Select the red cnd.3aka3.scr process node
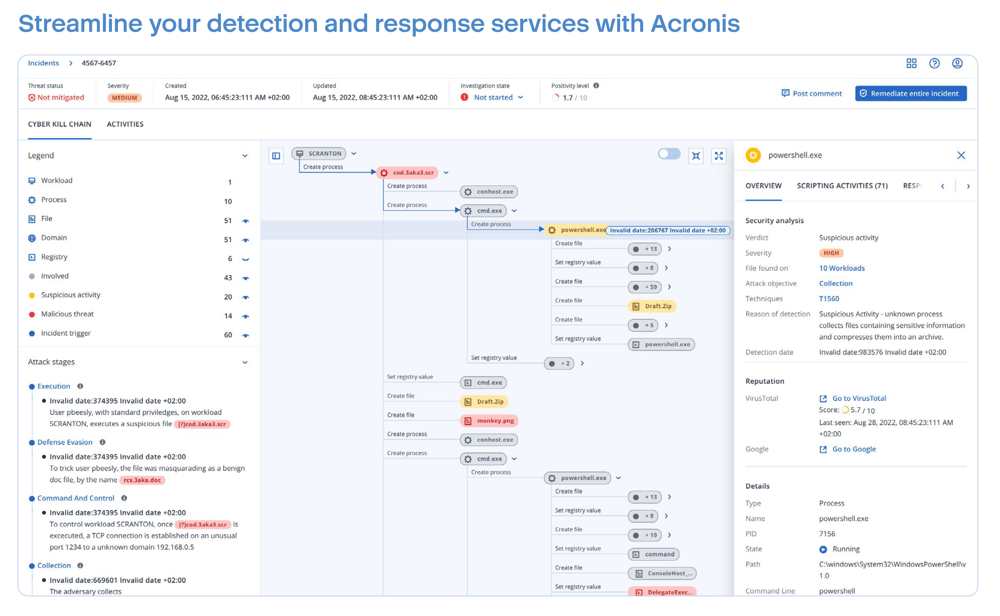 408,172
